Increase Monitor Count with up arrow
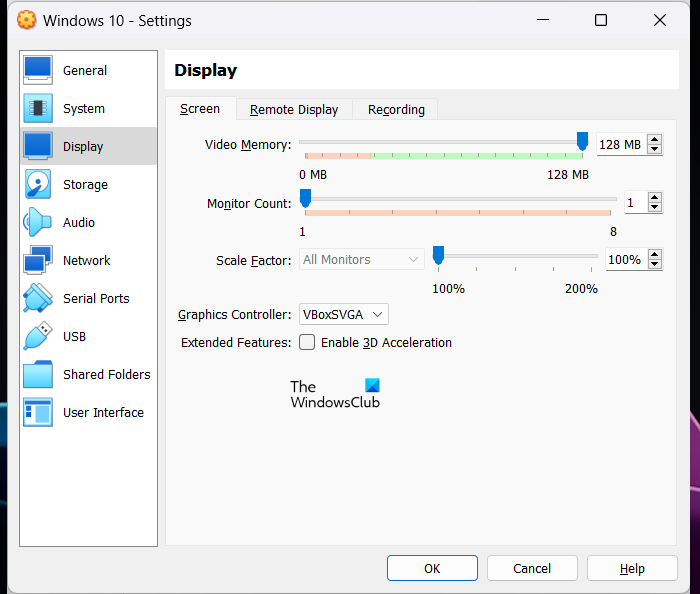 pos(655,197)
